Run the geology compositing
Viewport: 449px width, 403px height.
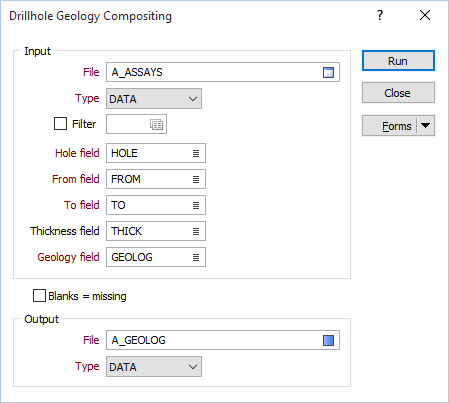coord(398,61)
